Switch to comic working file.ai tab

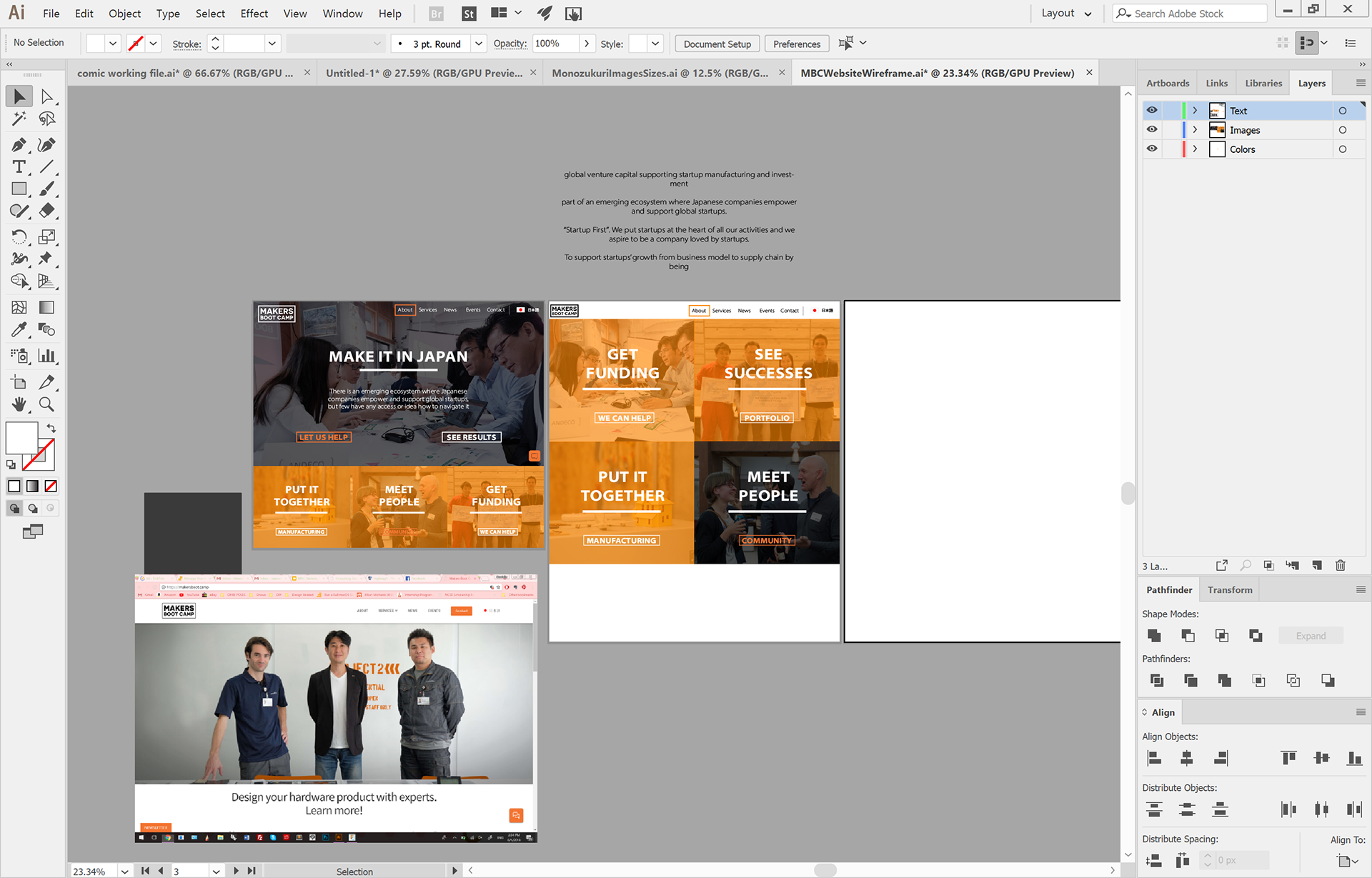[x=185, y=73]
